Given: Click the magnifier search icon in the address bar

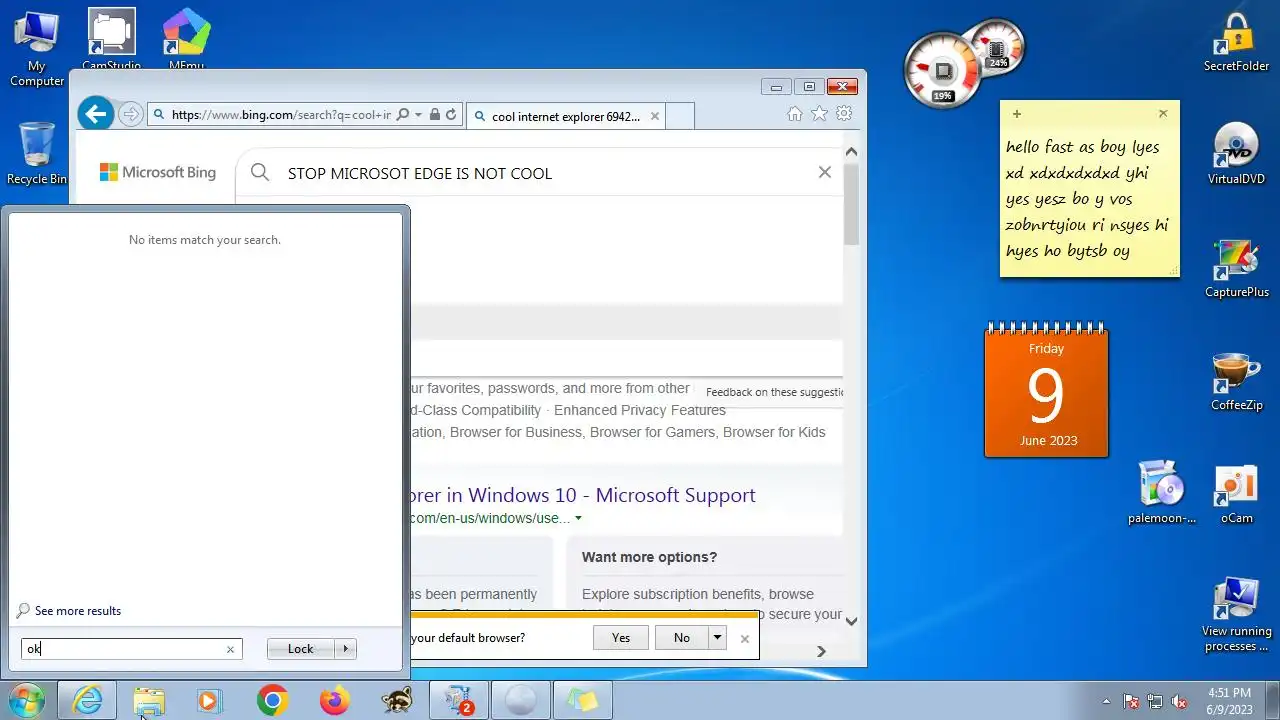Looking at the screenshot, I should click(x=403, y=115).
